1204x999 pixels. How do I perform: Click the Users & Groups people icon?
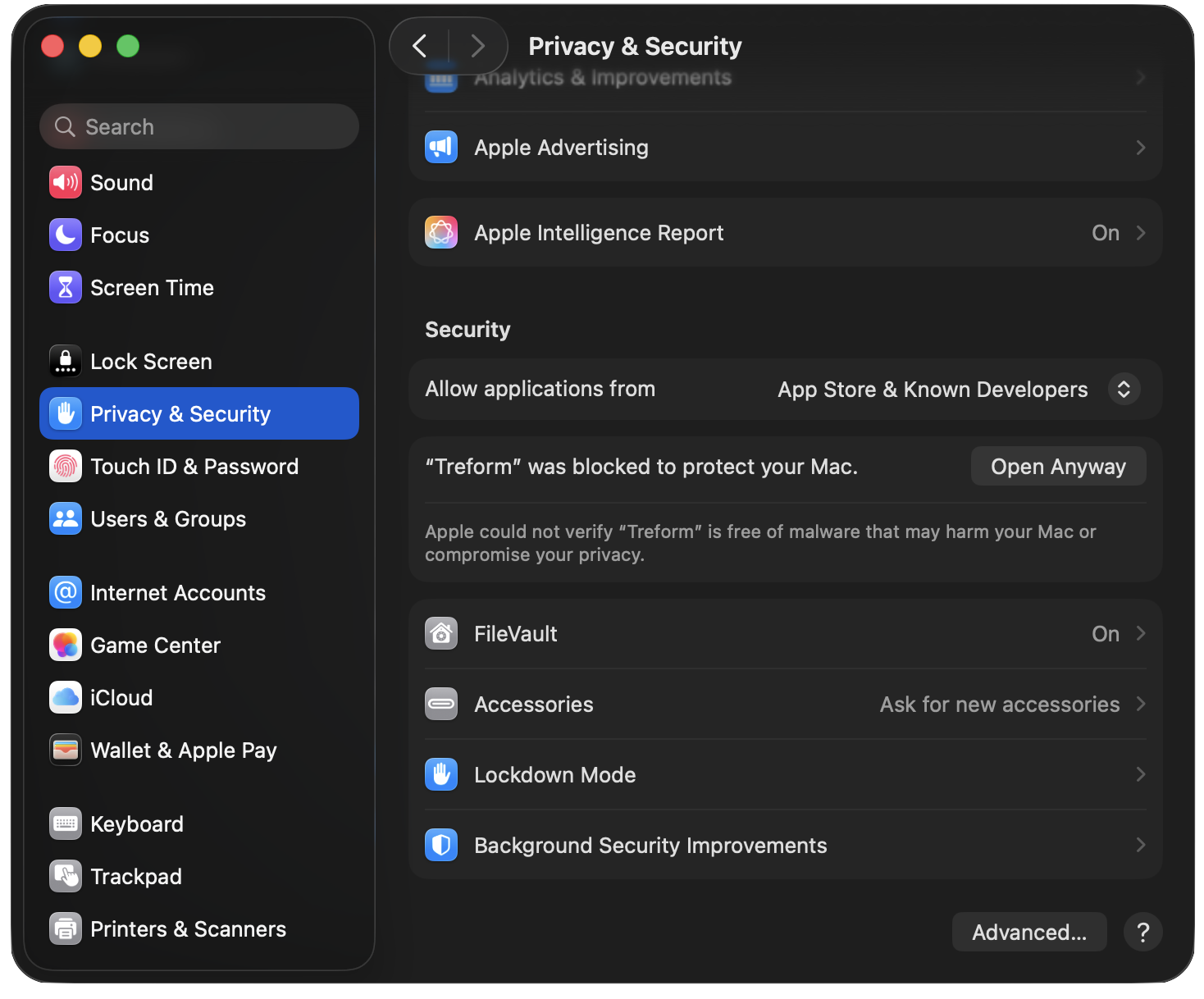coord(66,518)
